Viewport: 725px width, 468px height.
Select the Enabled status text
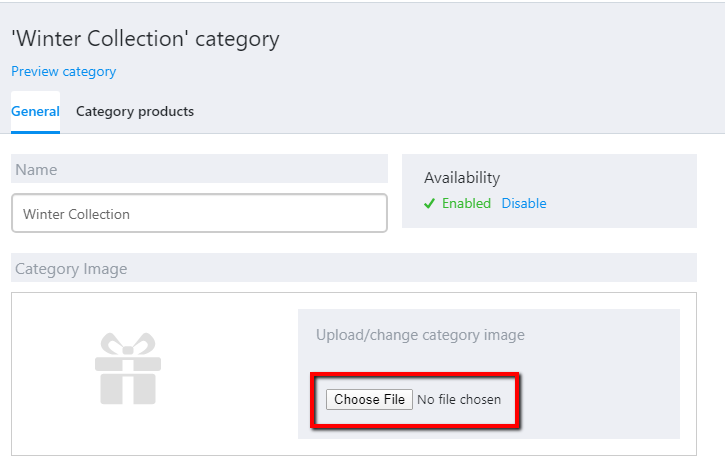coord(466,203)
